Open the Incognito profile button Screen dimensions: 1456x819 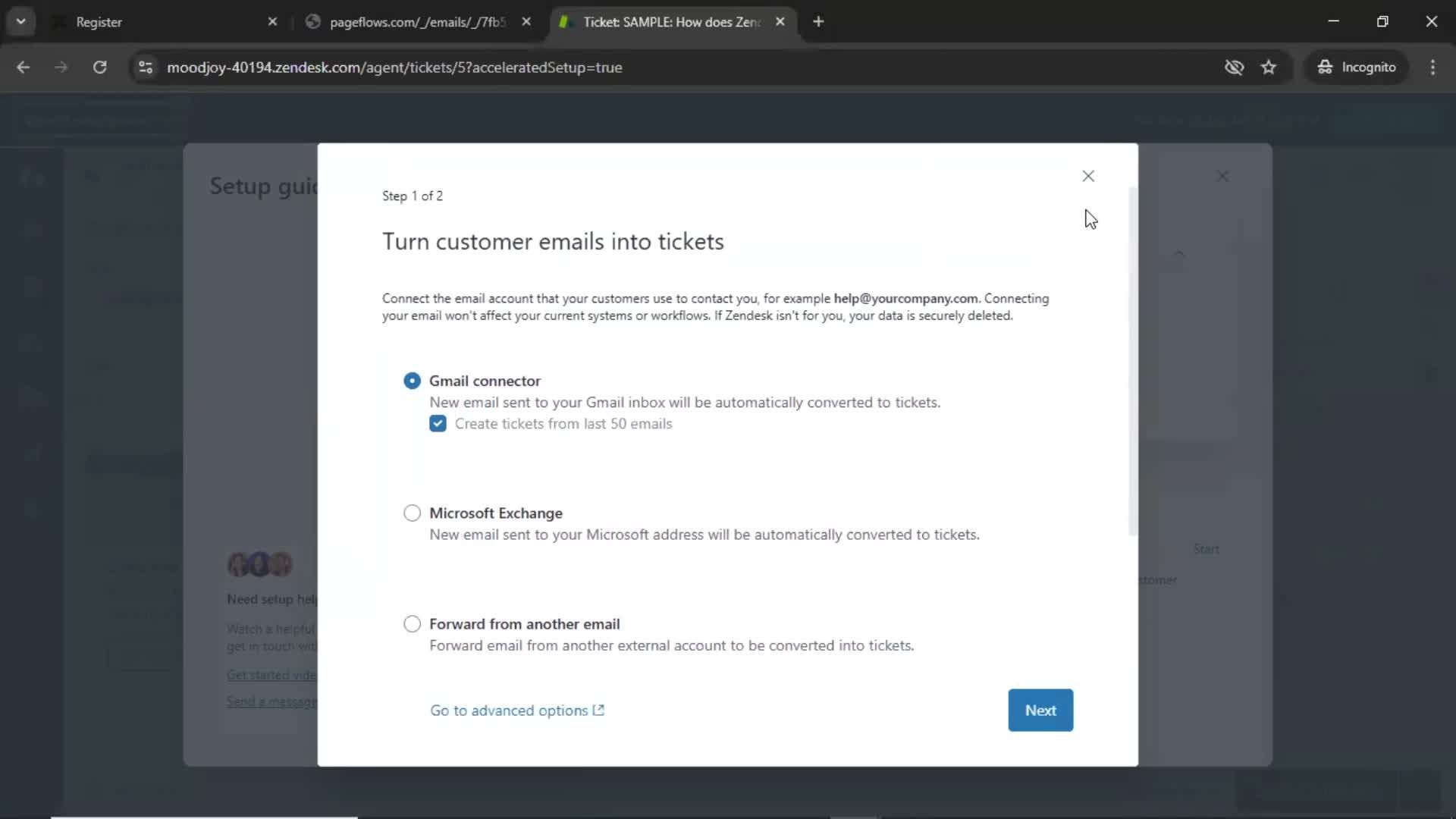coord(1357,67)
